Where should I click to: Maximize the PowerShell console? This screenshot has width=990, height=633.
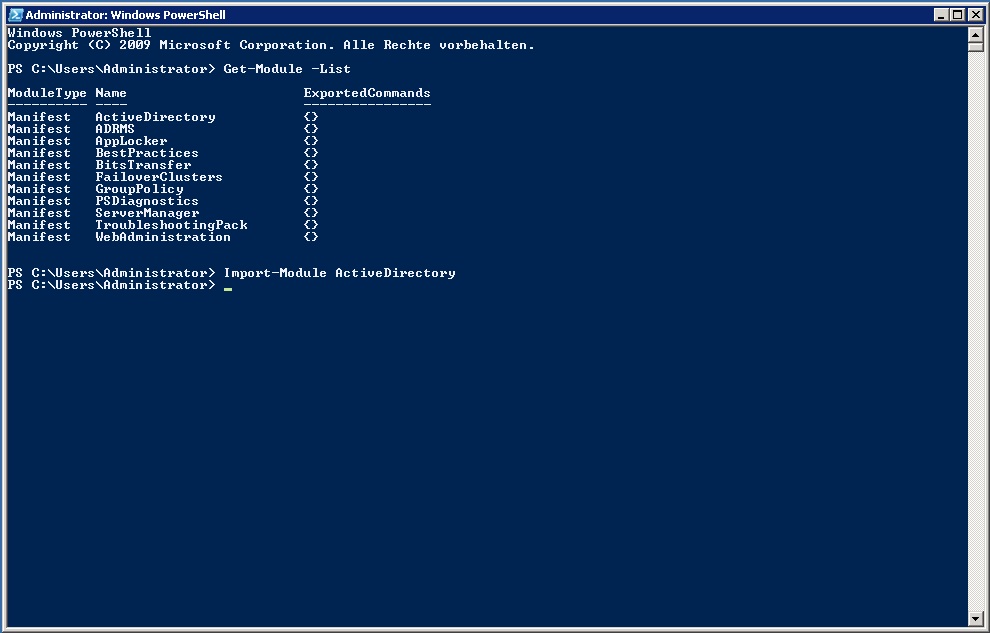[957, 14]
